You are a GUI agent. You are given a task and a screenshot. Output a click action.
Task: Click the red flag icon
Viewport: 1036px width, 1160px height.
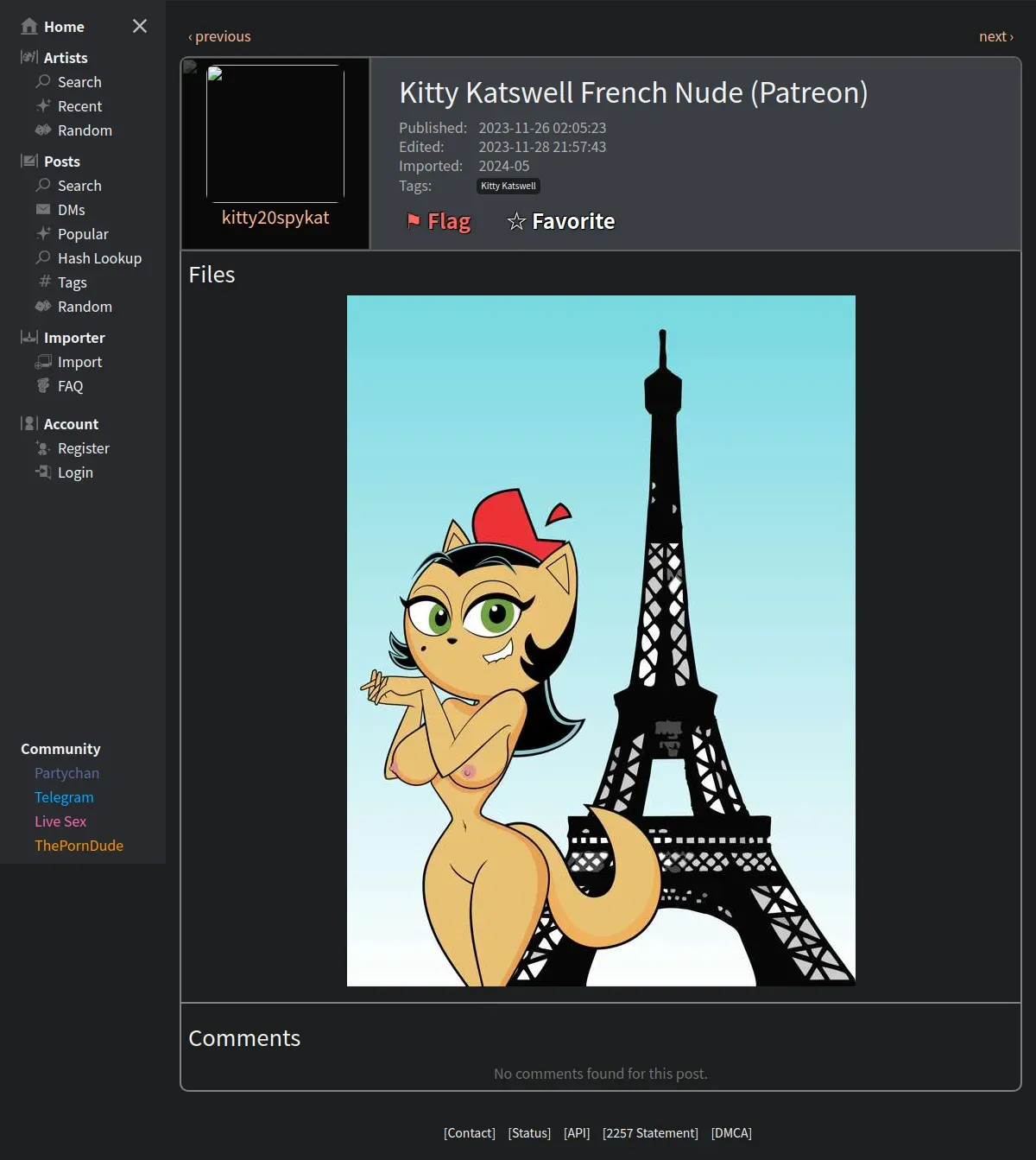point(414,221)
